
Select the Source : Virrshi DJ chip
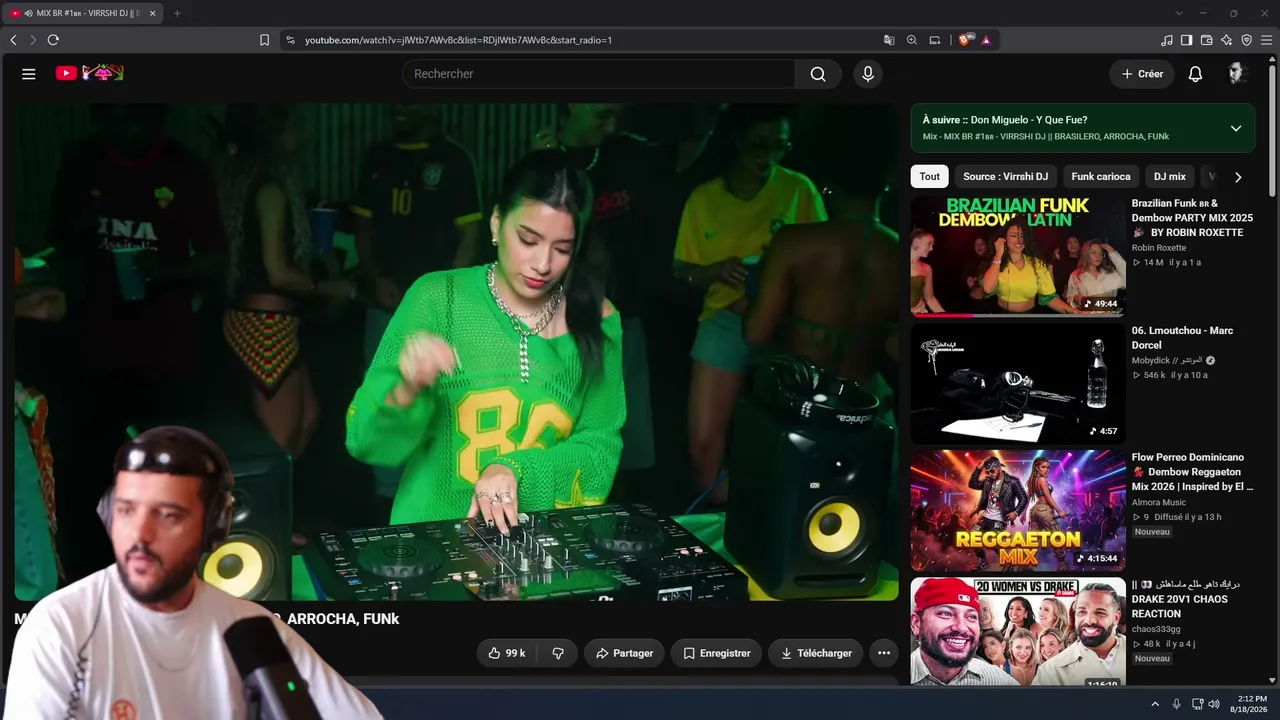tap(1006, 177)
